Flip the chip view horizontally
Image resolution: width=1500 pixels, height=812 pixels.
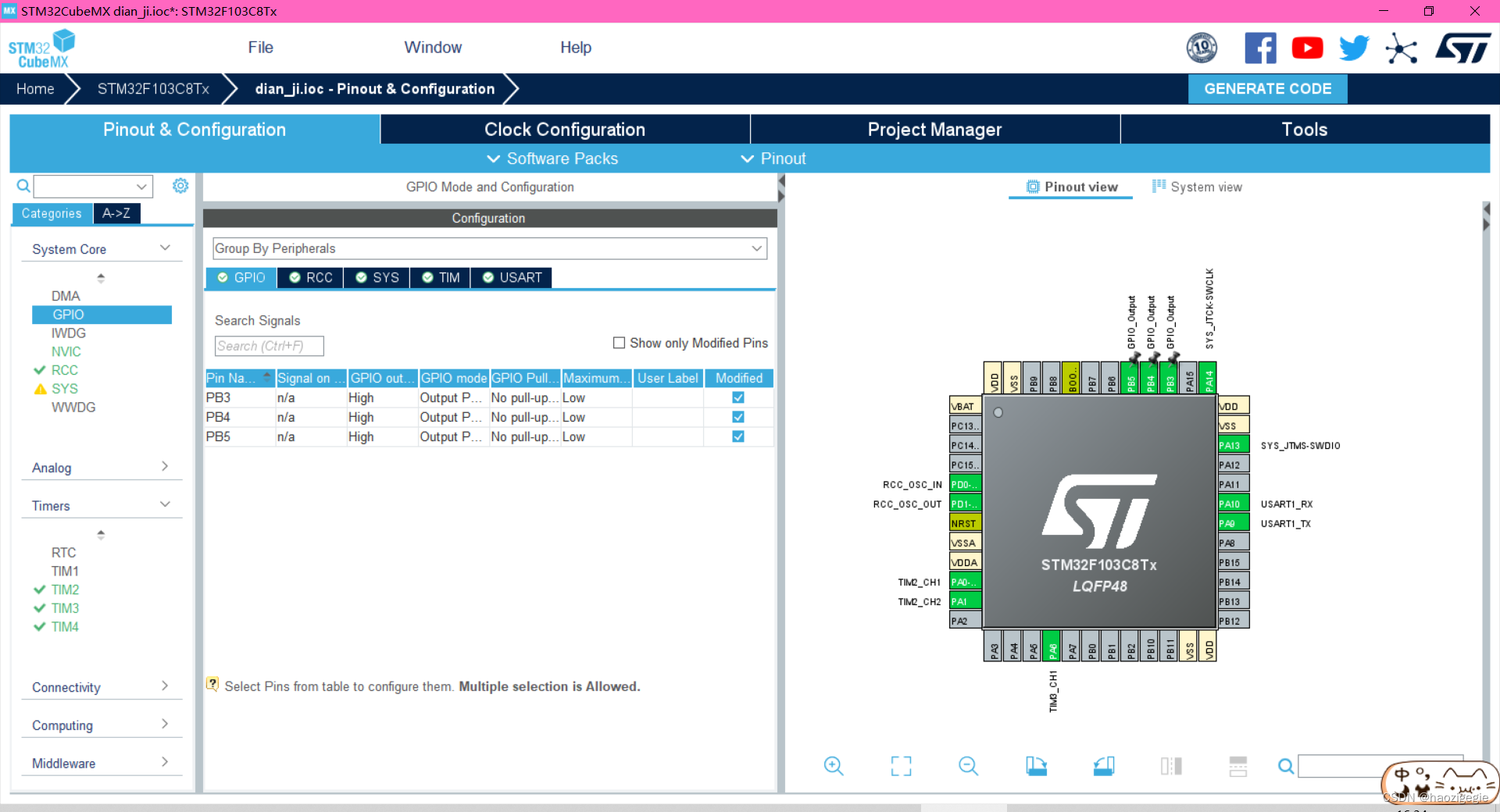pyautogui.click(x=1171, y=766)
